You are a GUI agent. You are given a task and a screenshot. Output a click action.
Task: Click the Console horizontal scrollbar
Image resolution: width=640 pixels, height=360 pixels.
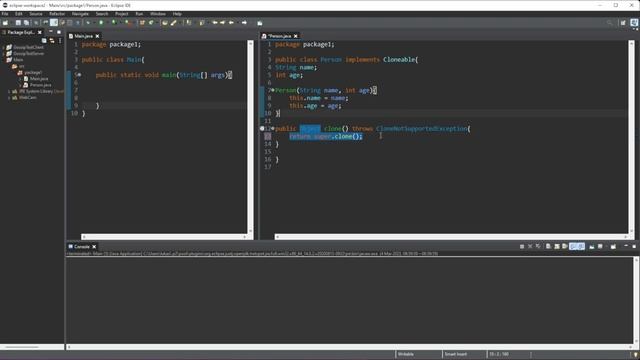351,347
